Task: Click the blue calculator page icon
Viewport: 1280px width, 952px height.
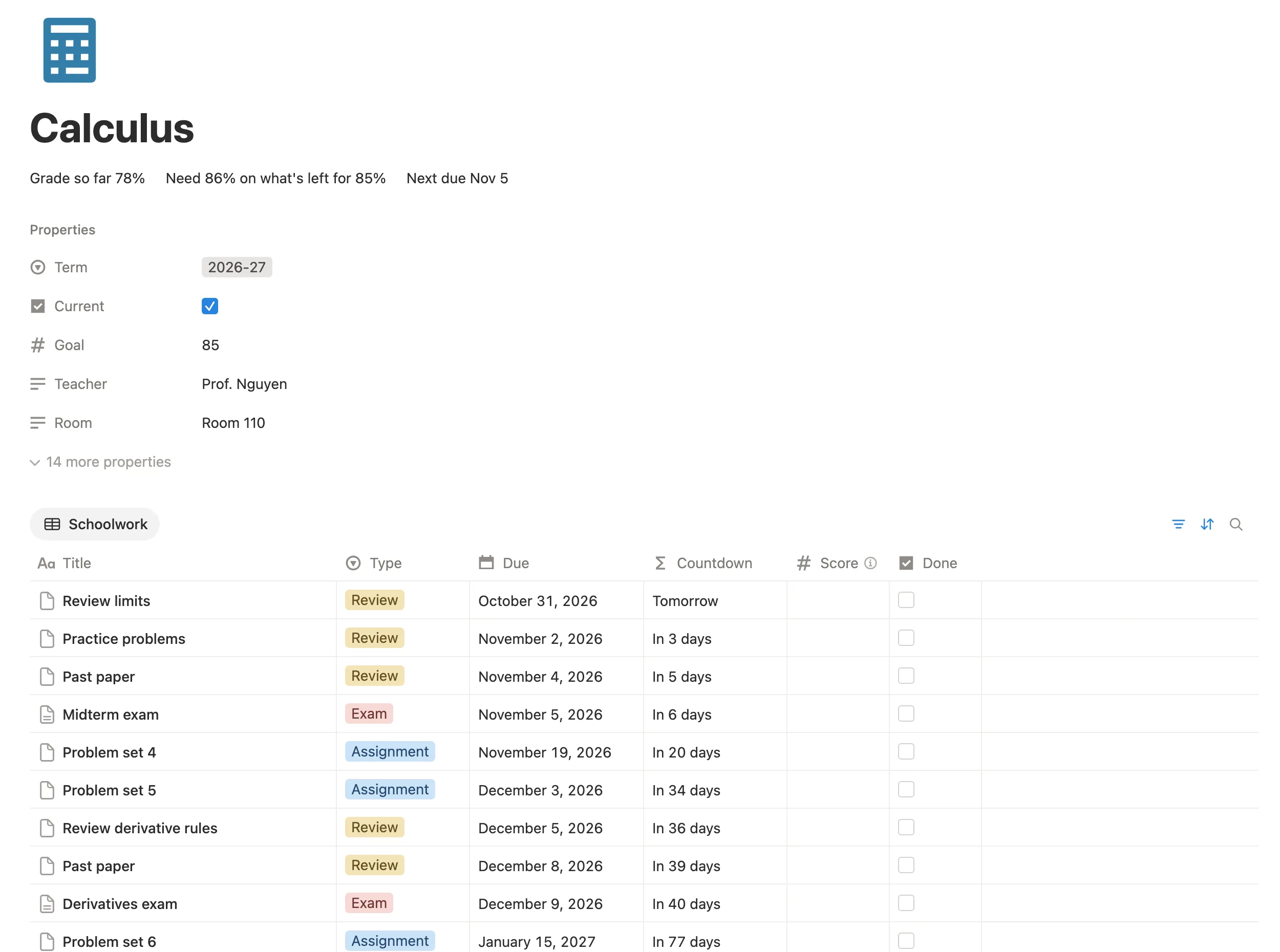Action: (69, 50)
